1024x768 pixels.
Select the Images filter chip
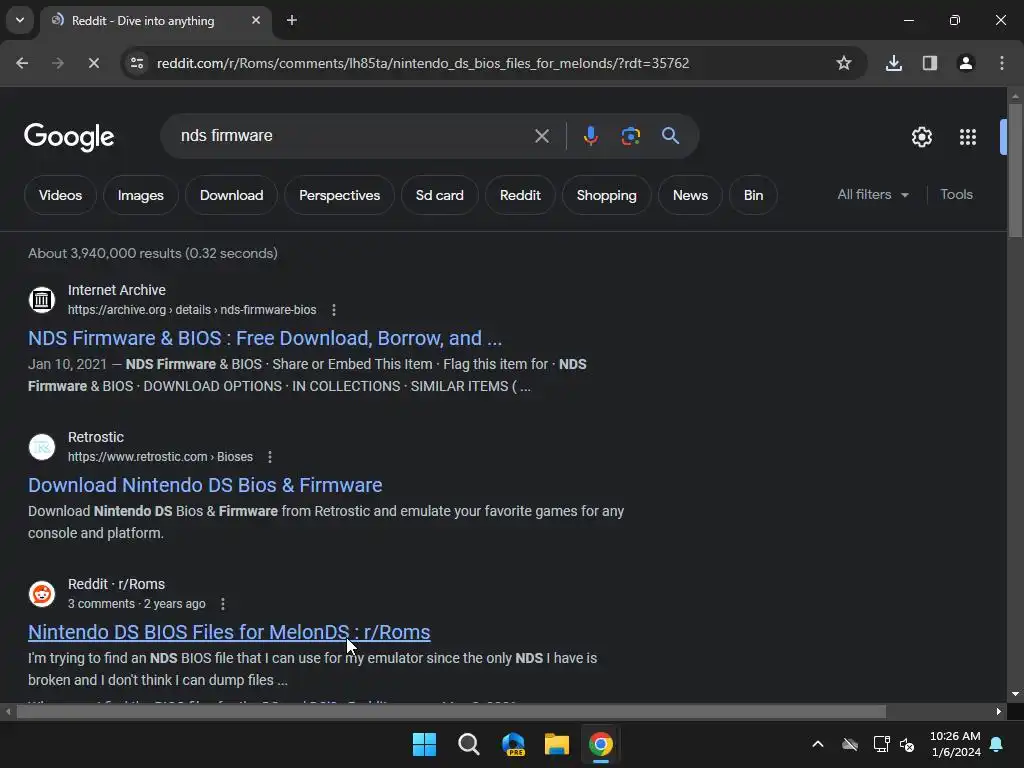140,195
